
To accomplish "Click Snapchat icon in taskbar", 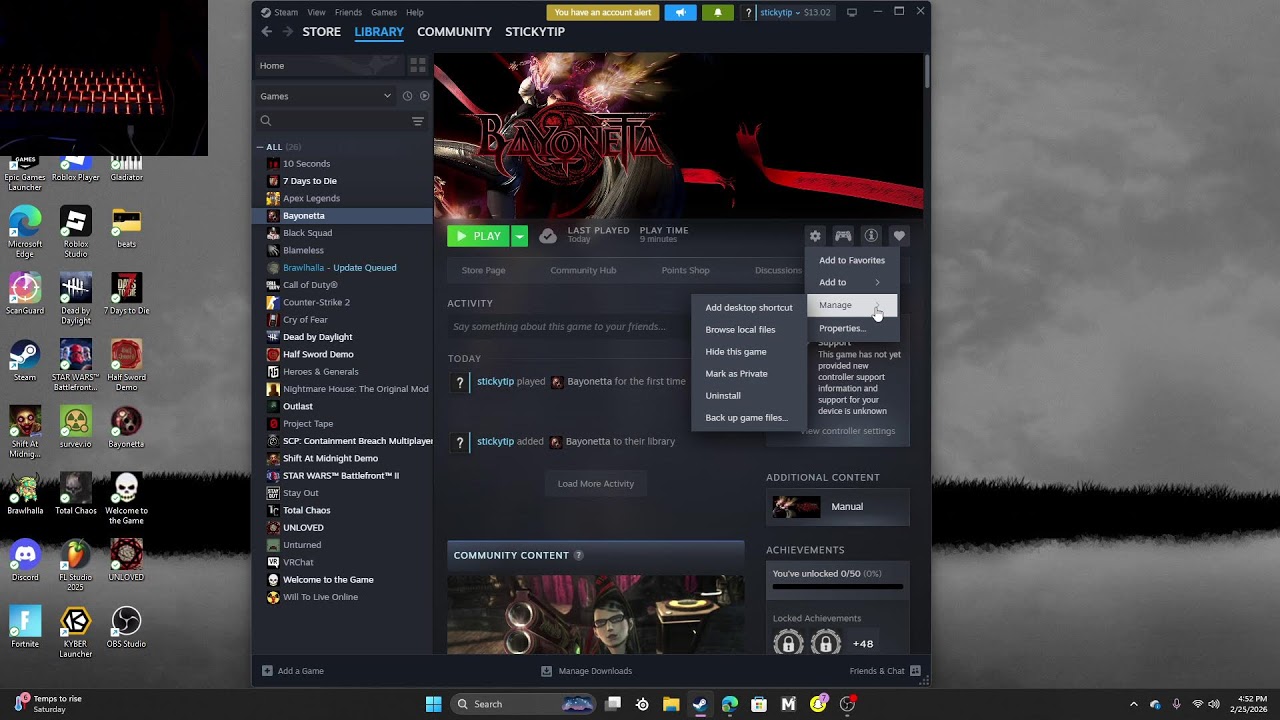I will point(818,704).
